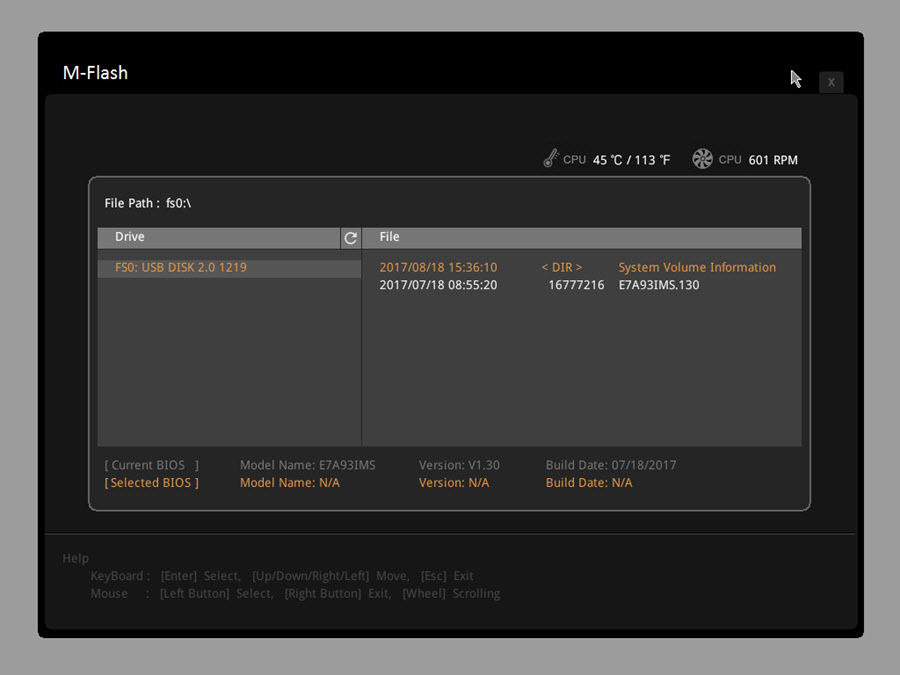This screenshot has height=675, width=900.
Task: Click the CPU thermometer icon
Action: (x=551, y=159)
